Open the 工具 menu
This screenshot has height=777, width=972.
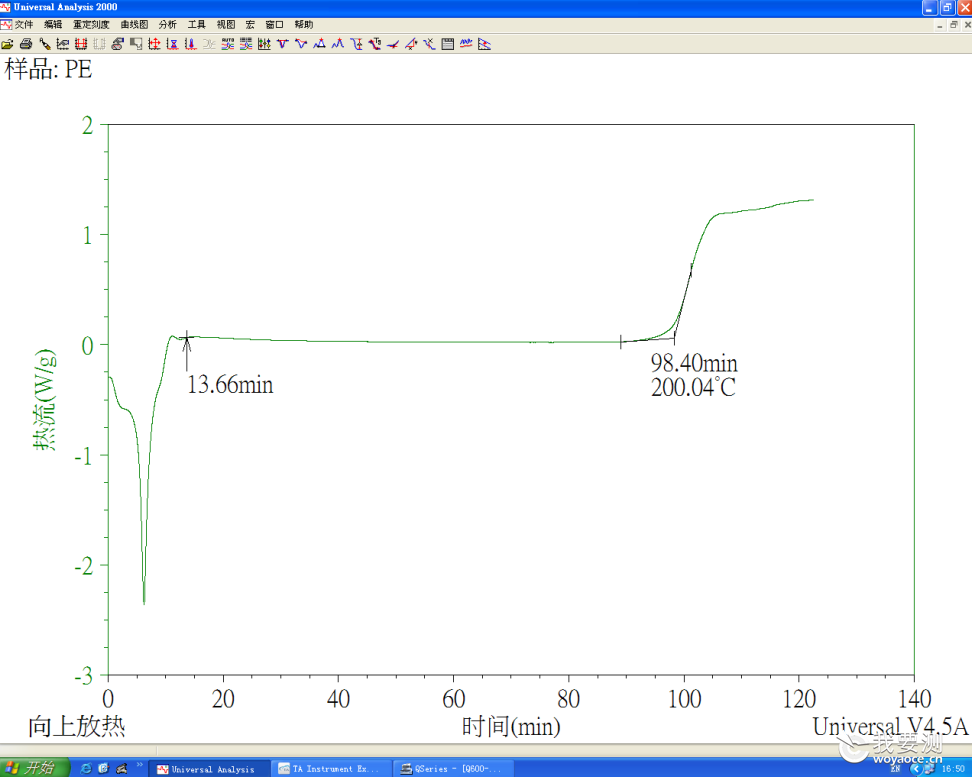pos(197,25)
